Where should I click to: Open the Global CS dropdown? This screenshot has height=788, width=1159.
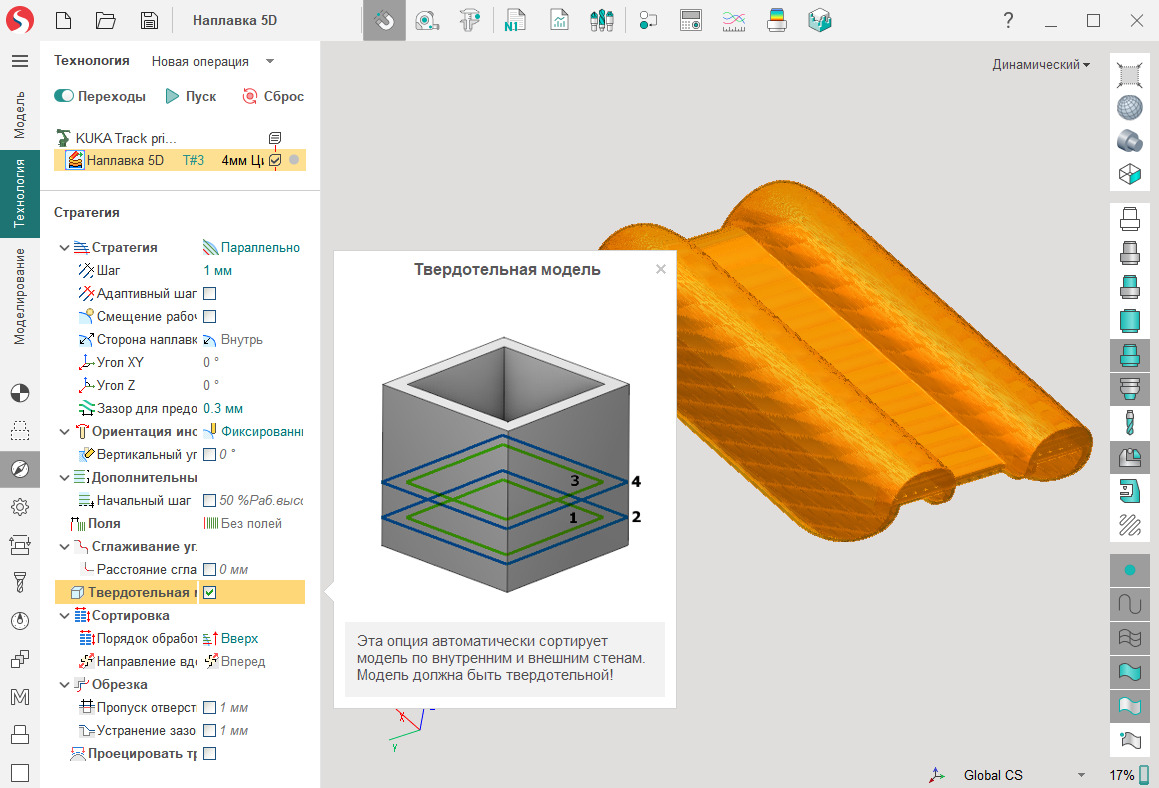1080,775
